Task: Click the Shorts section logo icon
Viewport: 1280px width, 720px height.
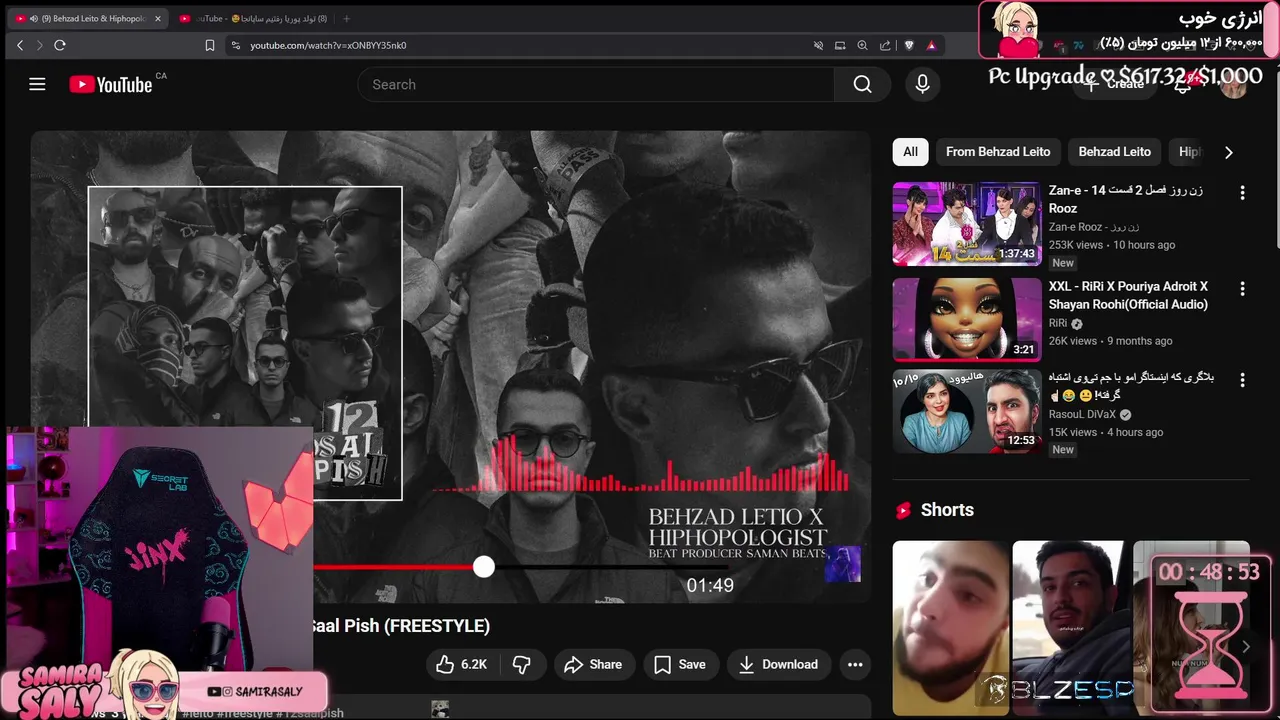Action: [x=903, y=510]
